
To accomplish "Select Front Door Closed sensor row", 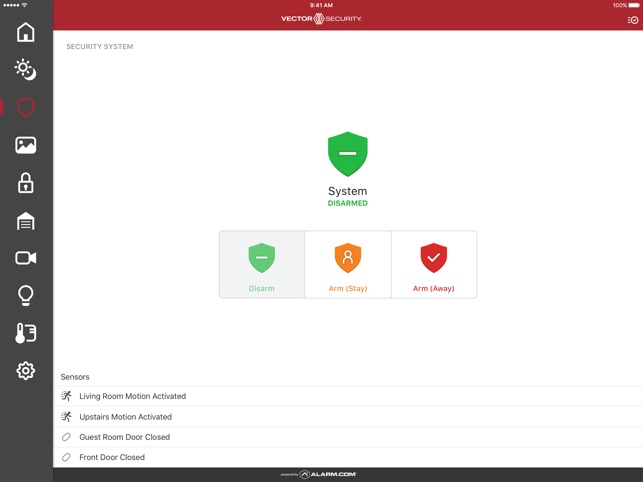I will pos(348,457).
